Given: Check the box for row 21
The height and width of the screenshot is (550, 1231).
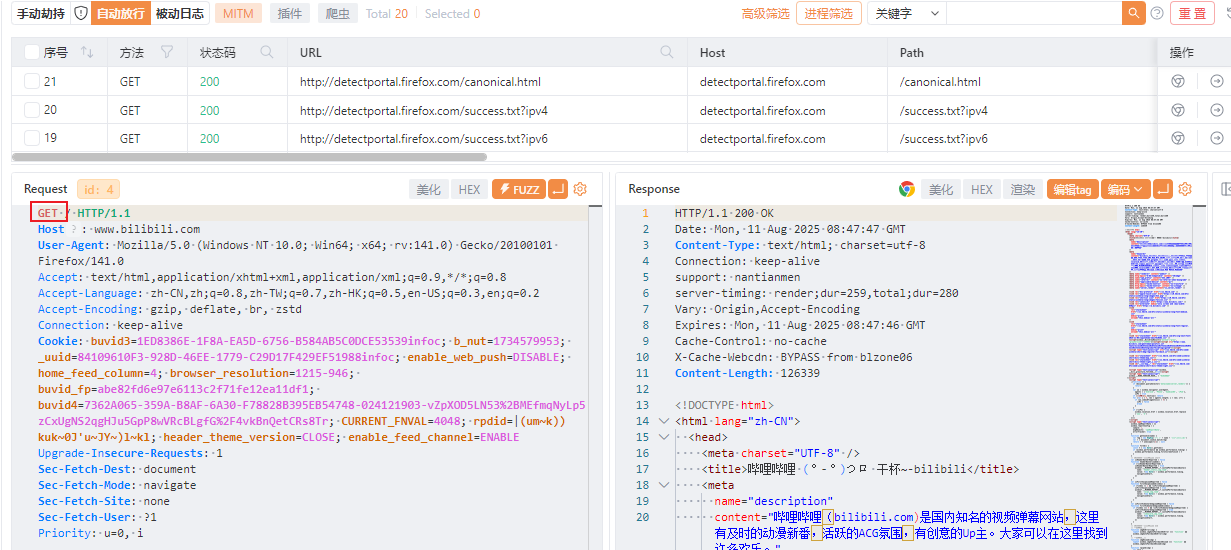Looking at the screenshot, I should coord(32,82).
